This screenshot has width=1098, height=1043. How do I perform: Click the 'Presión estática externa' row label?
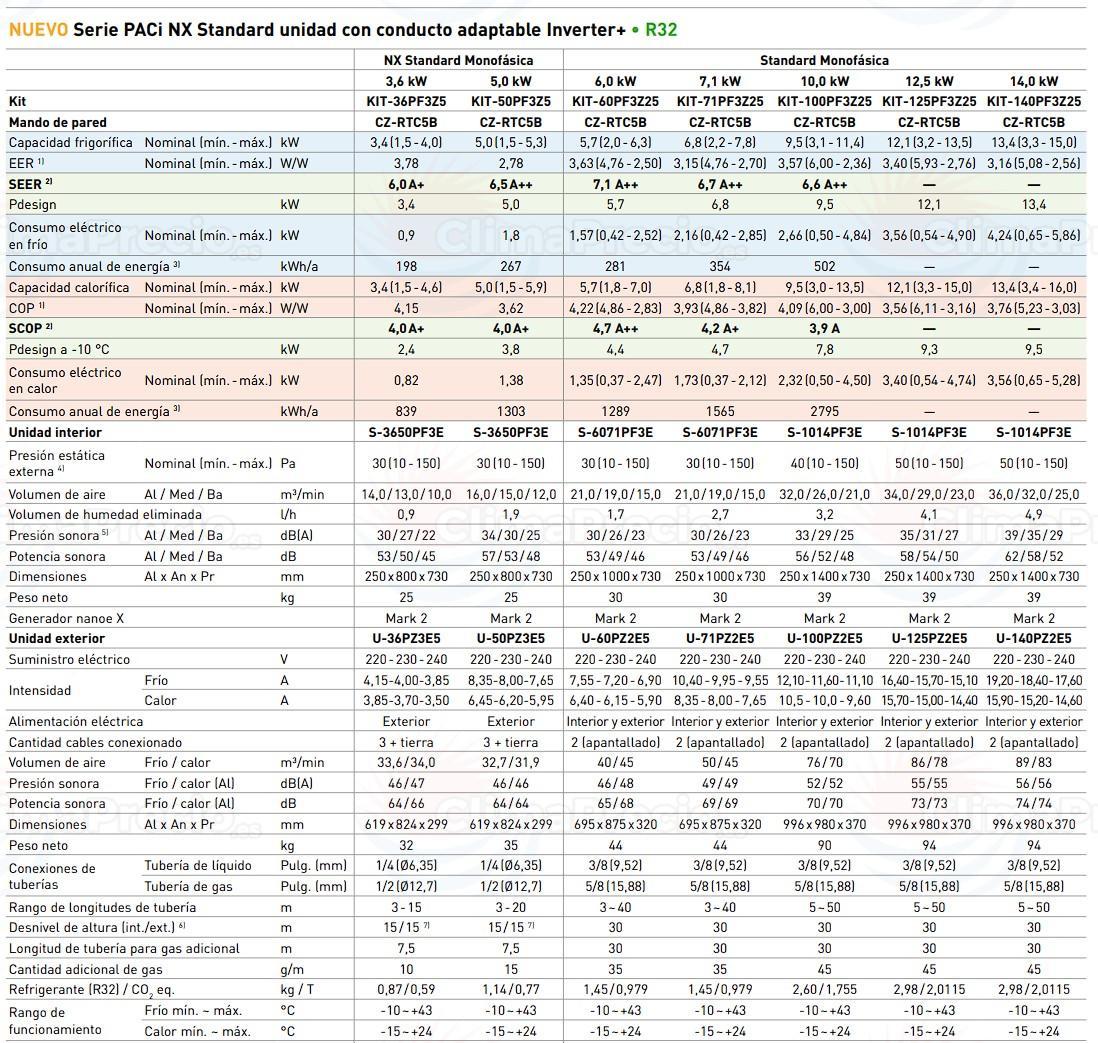coord(56,463)
